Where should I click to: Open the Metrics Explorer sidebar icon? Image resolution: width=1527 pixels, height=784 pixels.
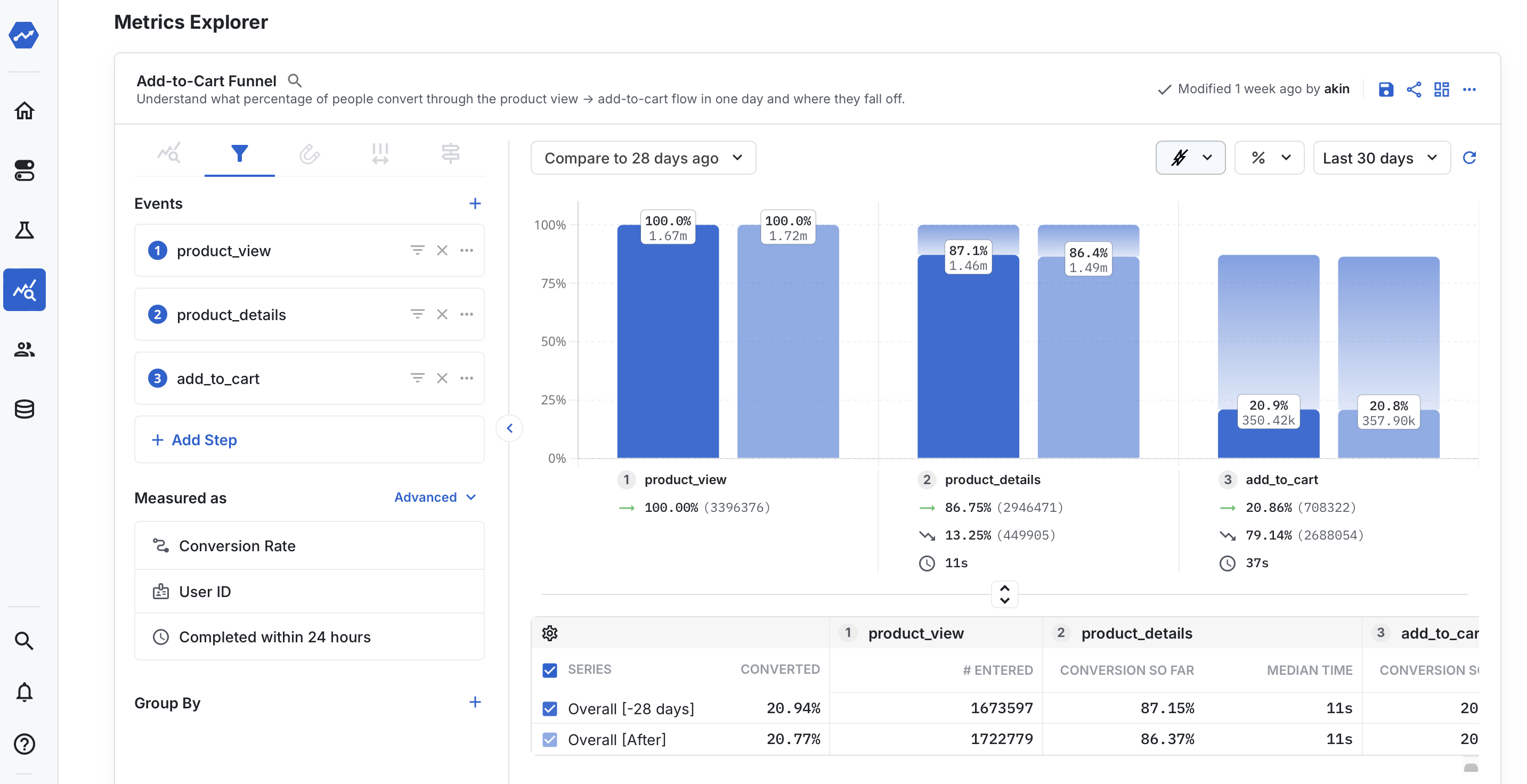(25, 290)
